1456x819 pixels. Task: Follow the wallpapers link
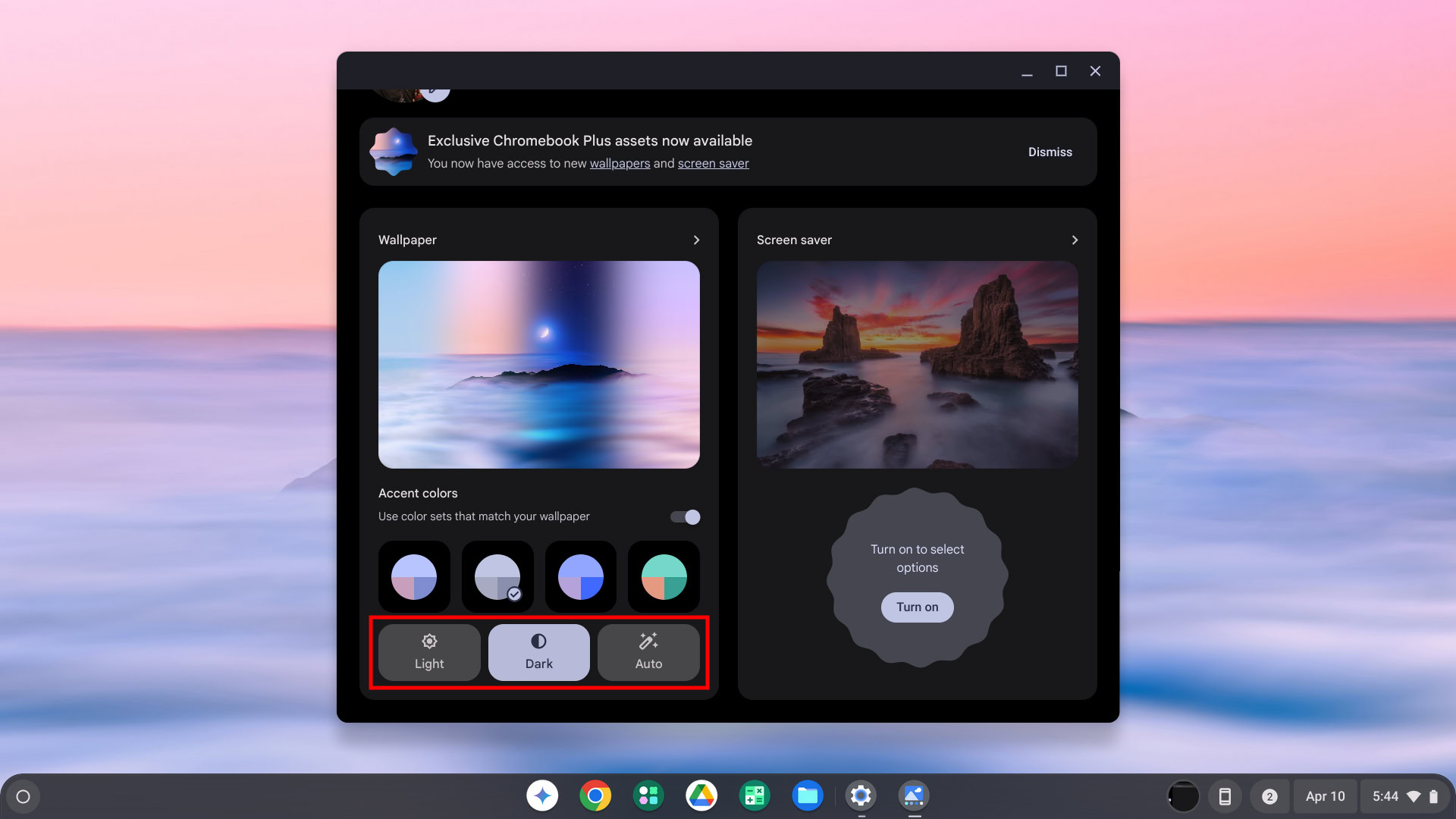click(x=620, y=164)
